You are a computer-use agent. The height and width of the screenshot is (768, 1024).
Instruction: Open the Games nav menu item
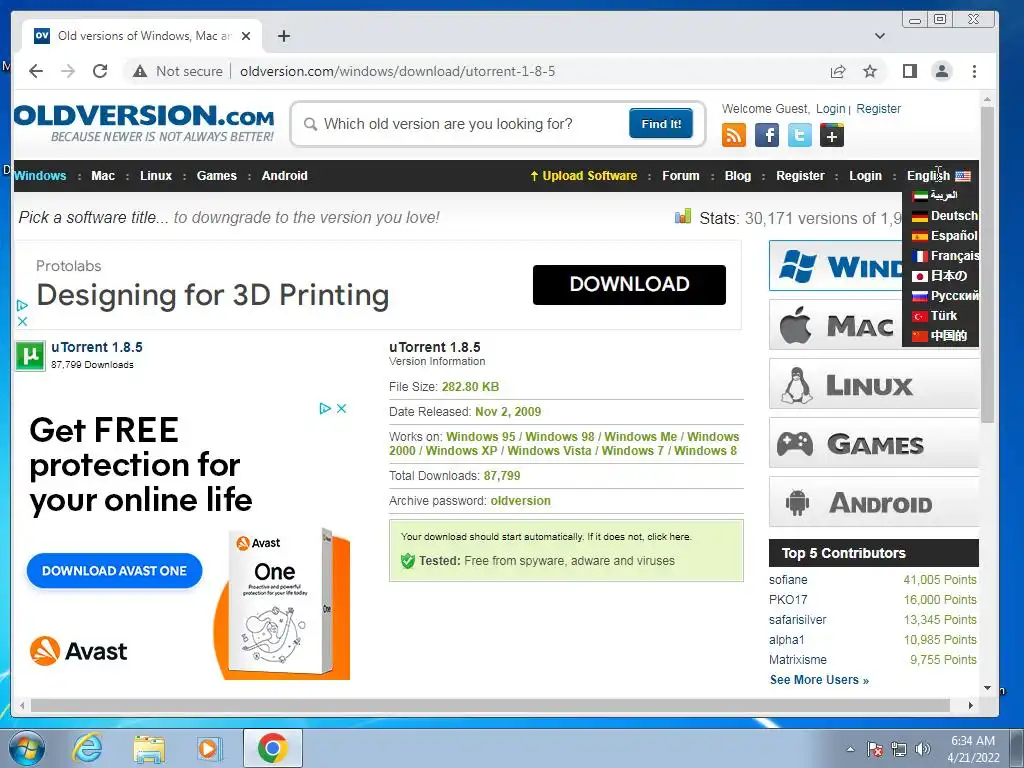click(217, 176)
